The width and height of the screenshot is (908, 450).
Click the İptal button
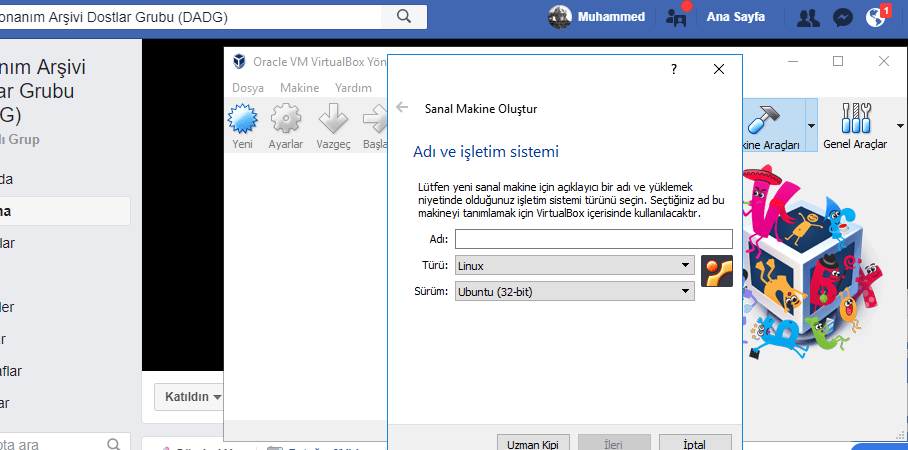pos(695,443)
